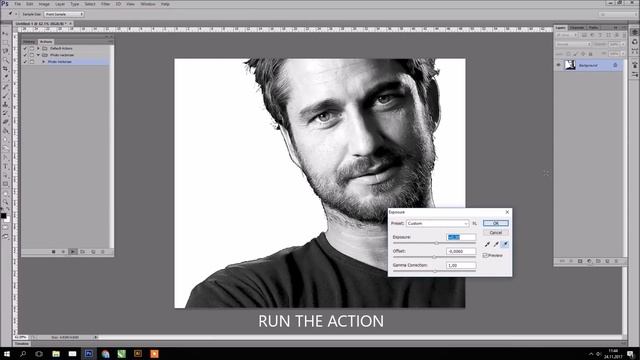Viewport: 640px width, 360px height.
Task: Select the Move tool
Action: point(5,33)
